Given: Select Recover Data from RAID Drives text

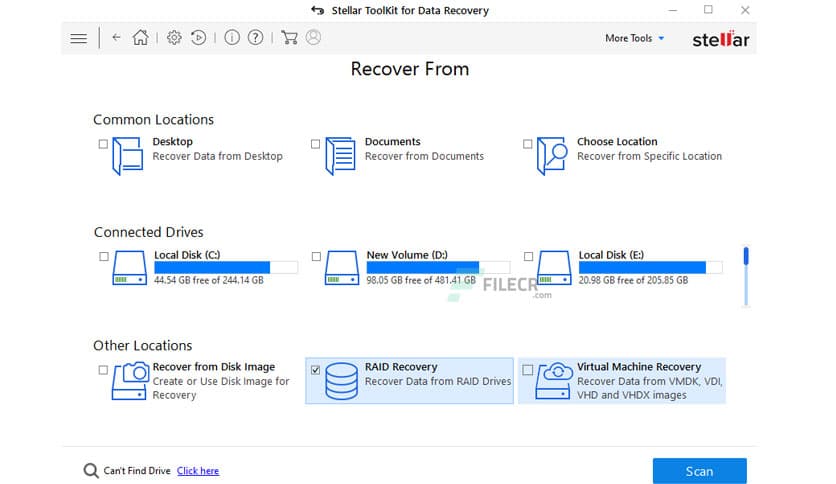Looking at the screenshot, I should [438, 382].
